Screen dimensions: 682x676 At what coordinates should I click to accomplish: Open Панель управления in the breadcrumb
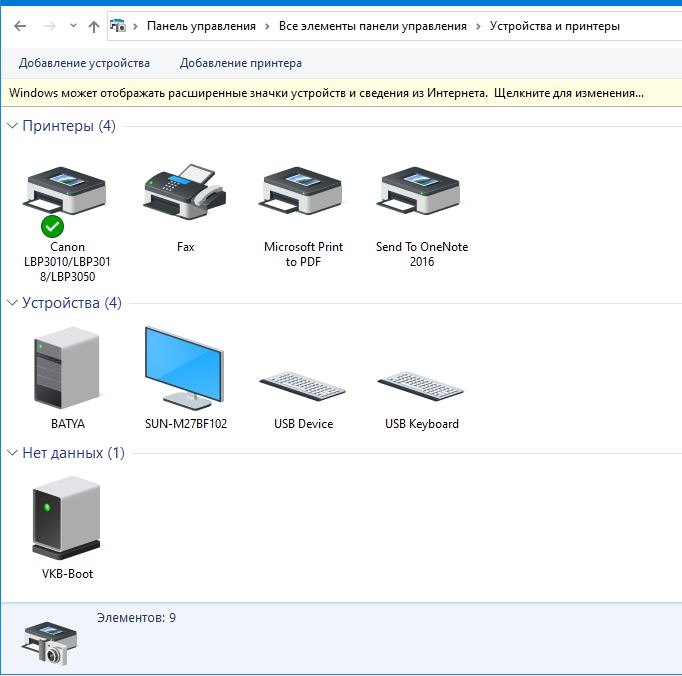point(201,26)
